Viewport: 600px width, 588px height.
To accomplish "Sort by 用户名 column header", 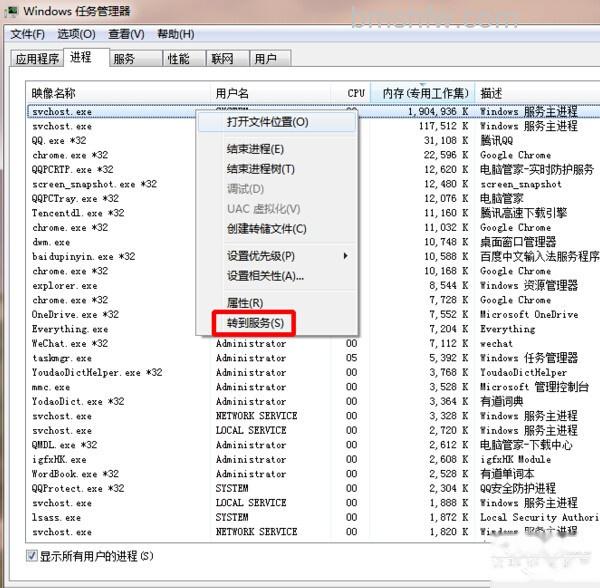I will pyautogui.click(x=271, y=93).
